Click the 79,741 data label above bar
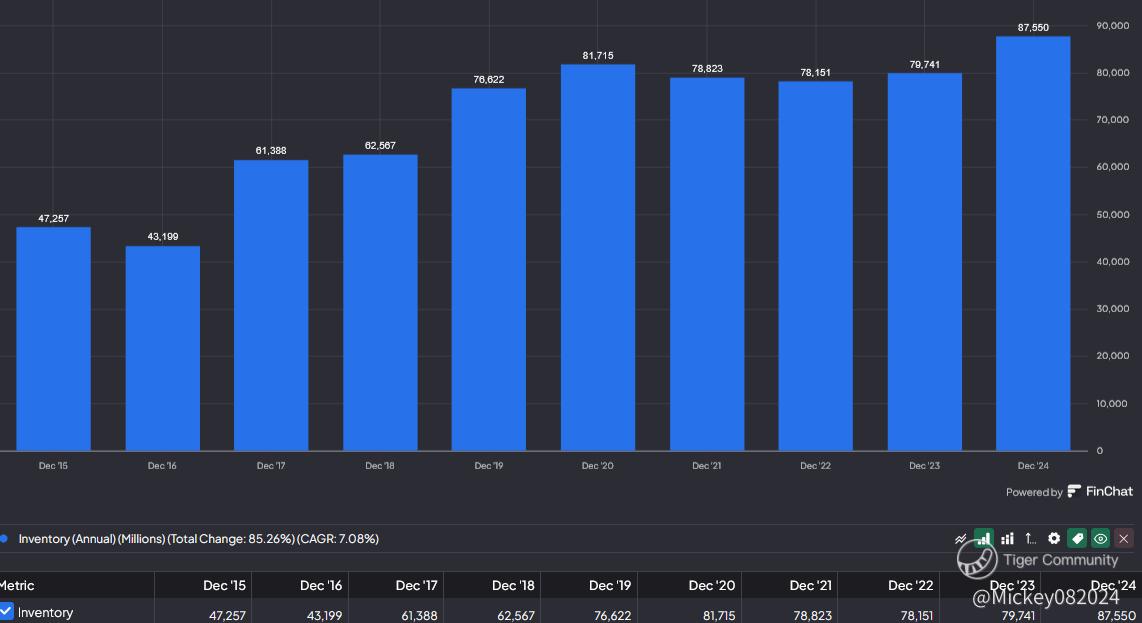Screen dimensions: 1142x623 (x=925, y=65)
